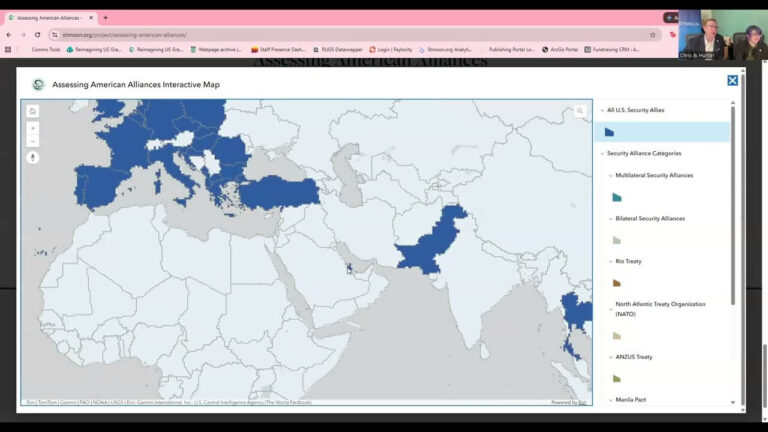Open the map search magnifier icon

tap(580, 111)
